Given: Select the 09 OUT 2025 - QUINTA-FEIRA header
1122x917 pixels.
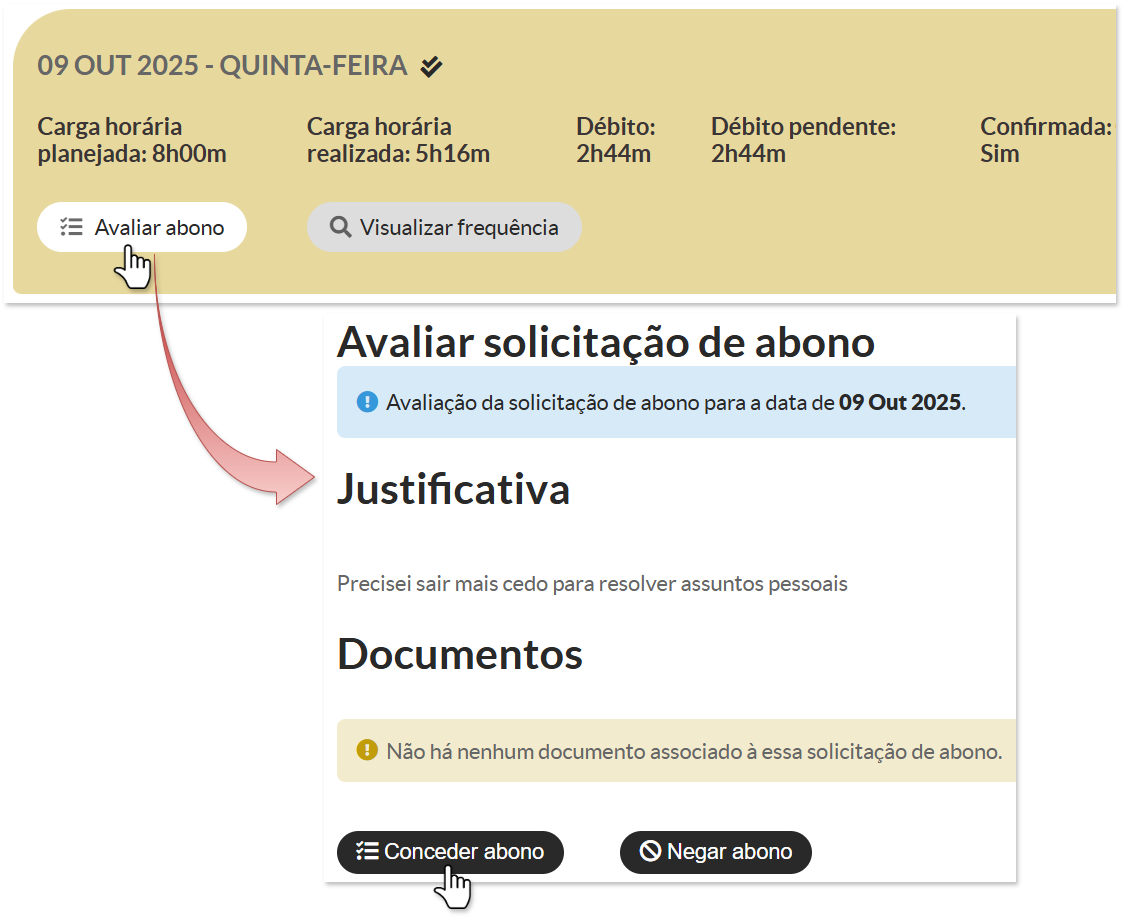Looking at the screenshot, I should (x=222, y=67).
